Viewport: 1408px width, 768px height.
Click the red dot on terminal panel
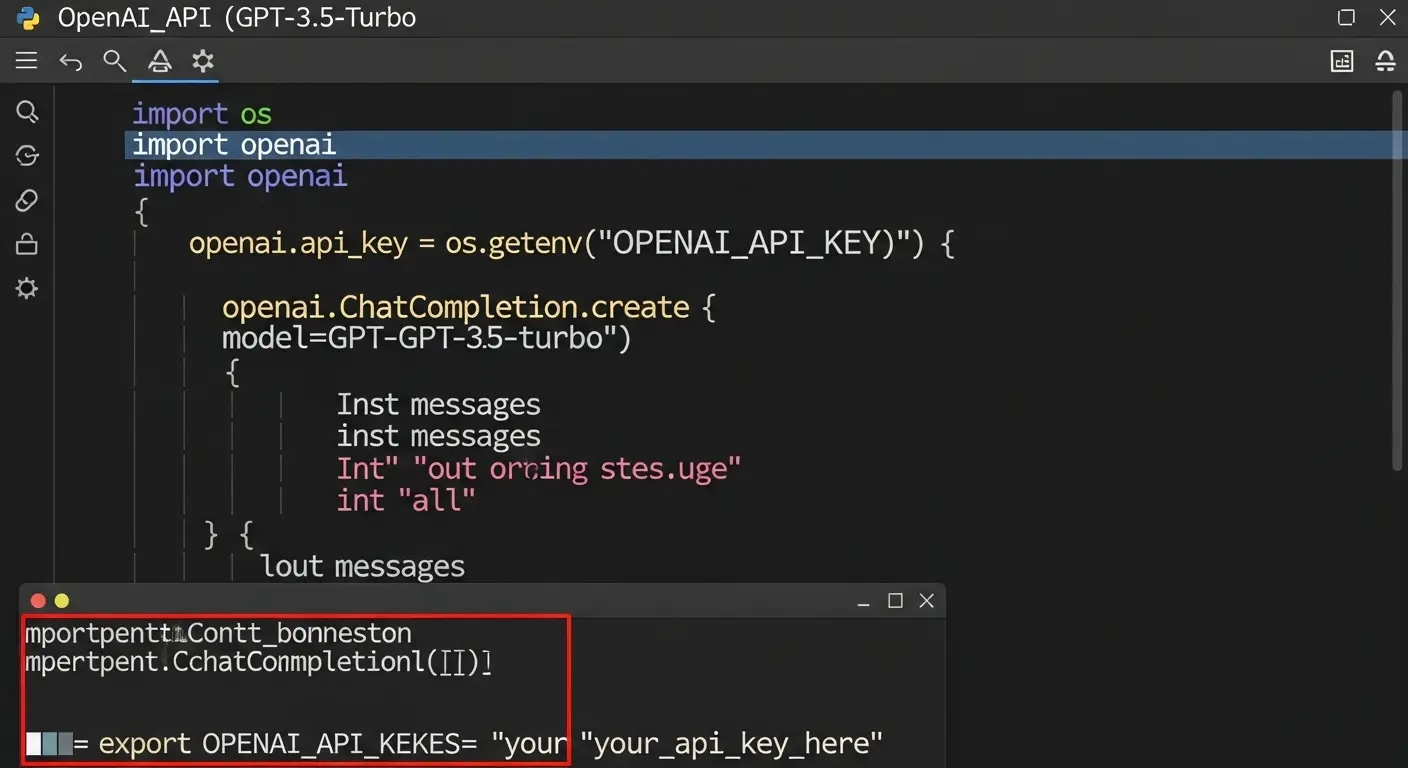[38, 601]
